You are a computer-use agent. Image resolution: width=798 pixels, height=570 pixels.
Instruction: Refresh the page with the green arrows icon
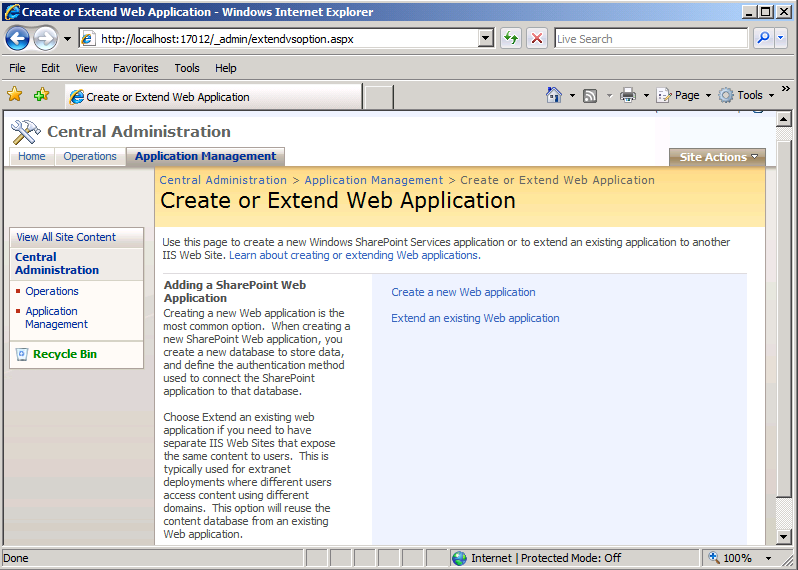pos(510,39)
